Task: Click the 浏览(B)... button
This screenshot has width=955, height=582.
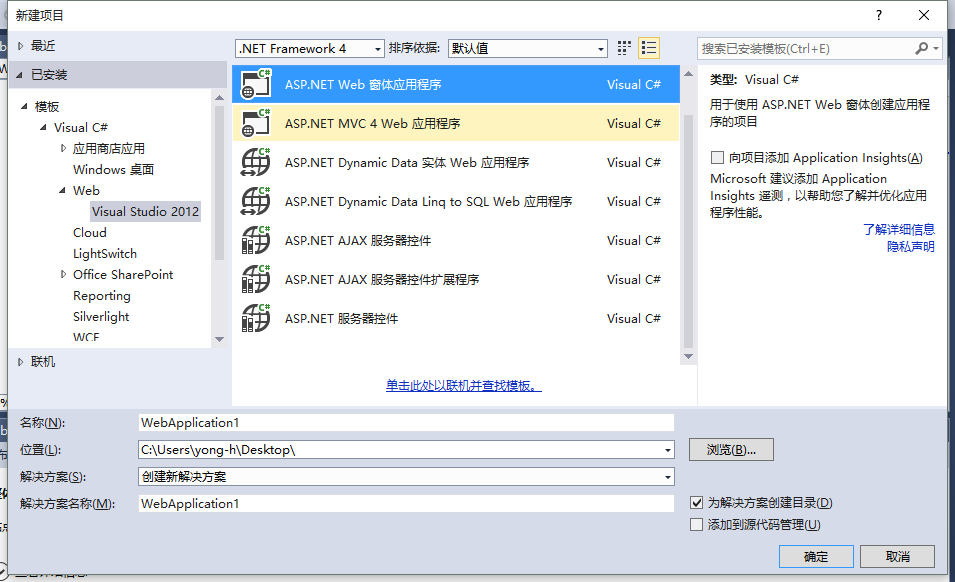Action: coord(731,450)
